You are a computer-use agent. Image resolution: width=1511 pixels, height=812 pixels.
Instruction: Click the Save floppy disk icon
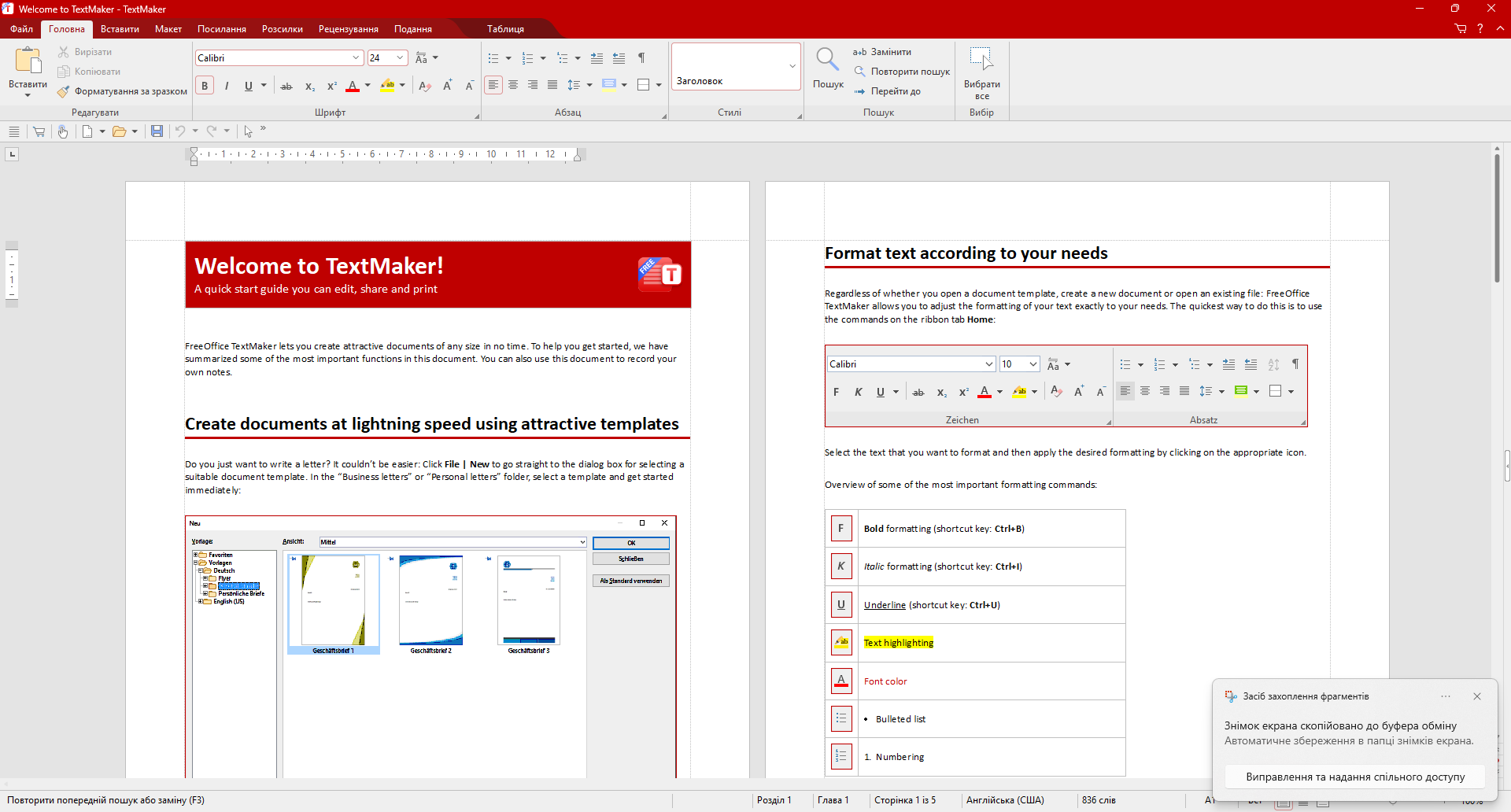click(x=157, y=131)
